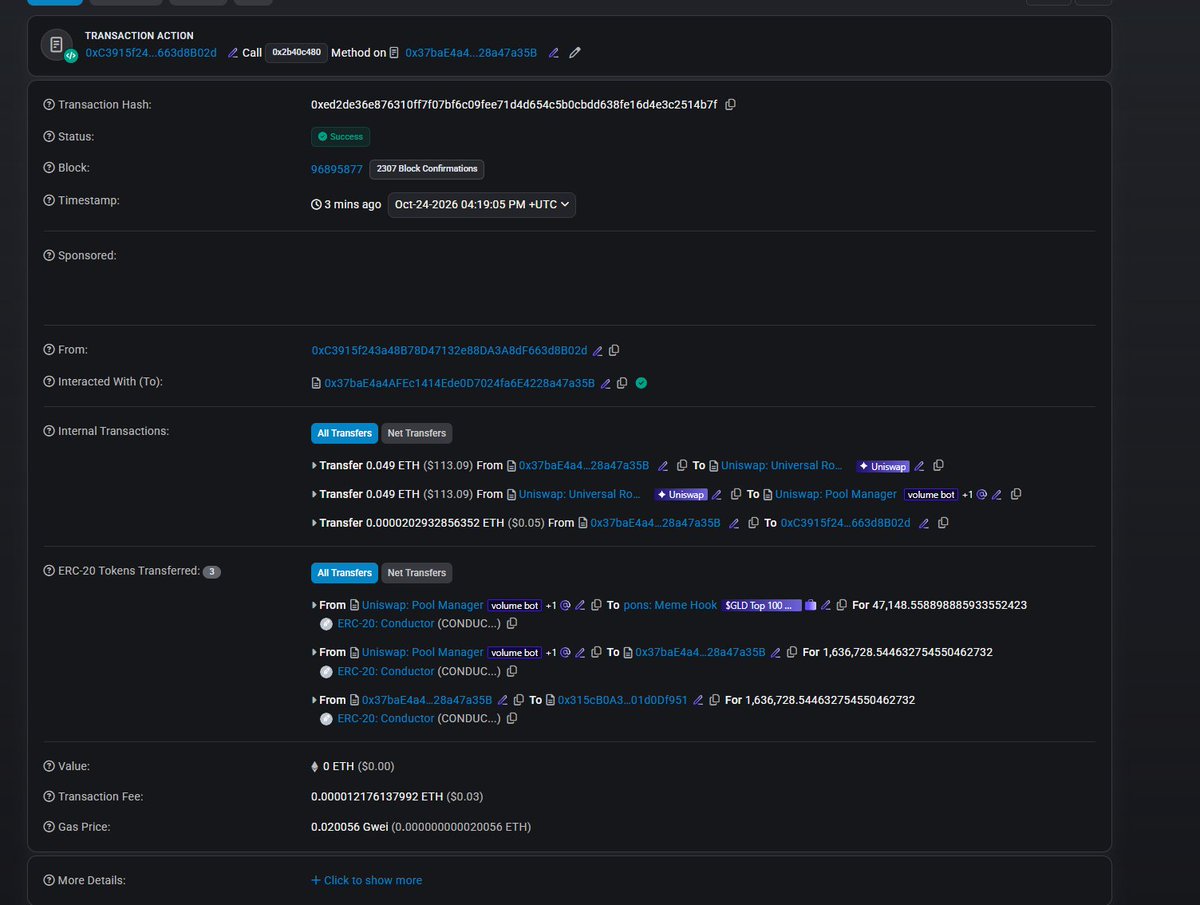Viewport: 1200px width, 905px height.
Task: Open 0xC3915f24...663d8B02d in third internal transfer
Action: click(x=845, y=523)
